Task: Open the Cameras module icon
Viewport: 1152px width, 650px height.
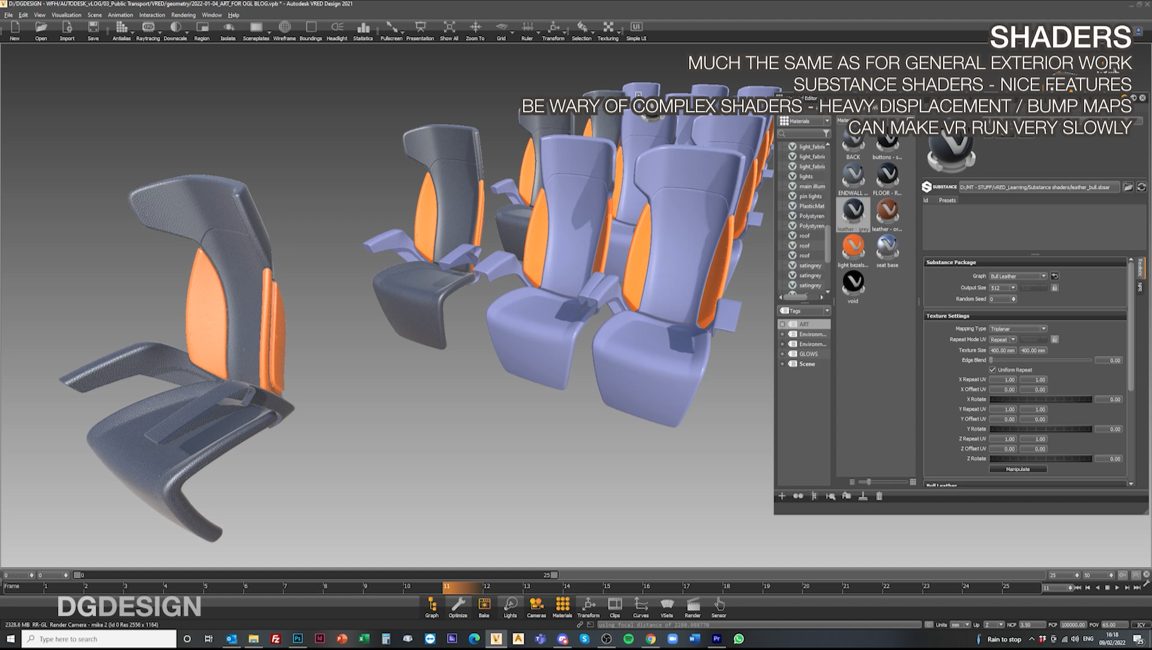Action: [536, 605]
